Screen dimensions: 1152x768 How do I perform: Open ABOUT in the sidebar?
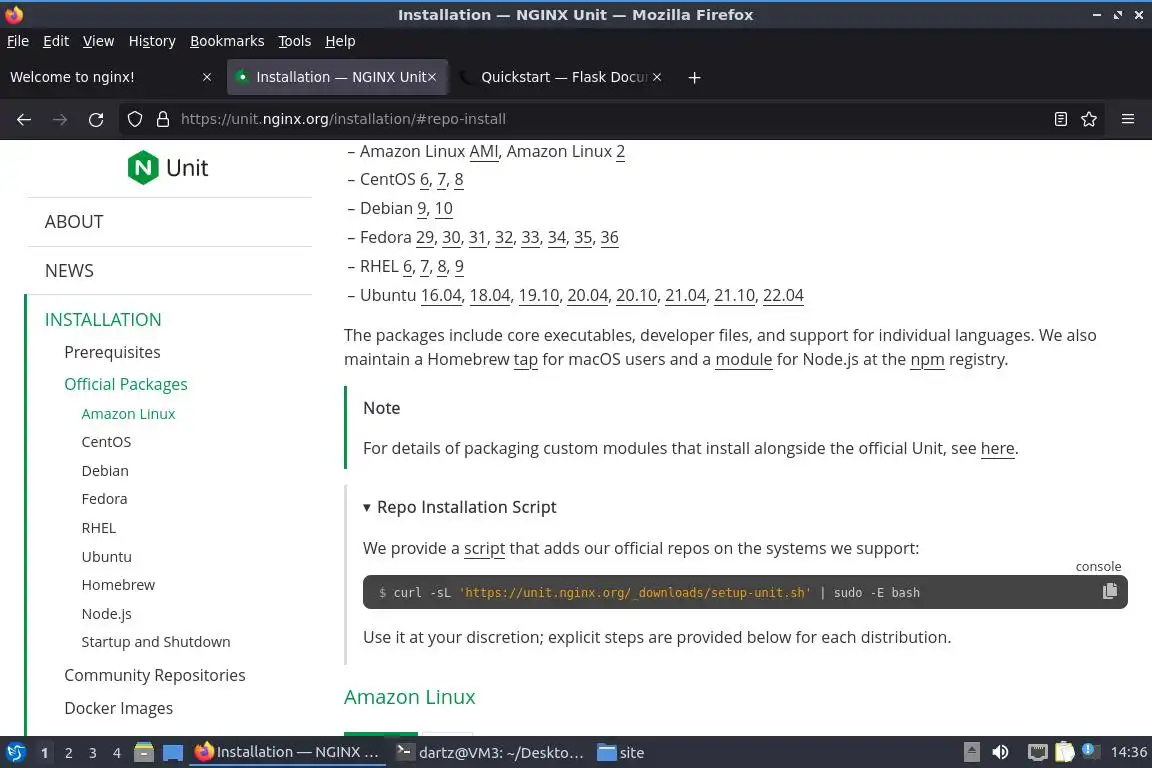[x=73, y=222]
